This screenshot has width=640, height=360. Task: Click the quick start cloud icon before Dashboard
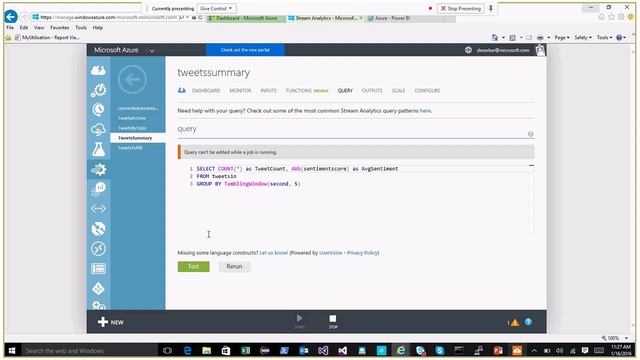(182, 90)
